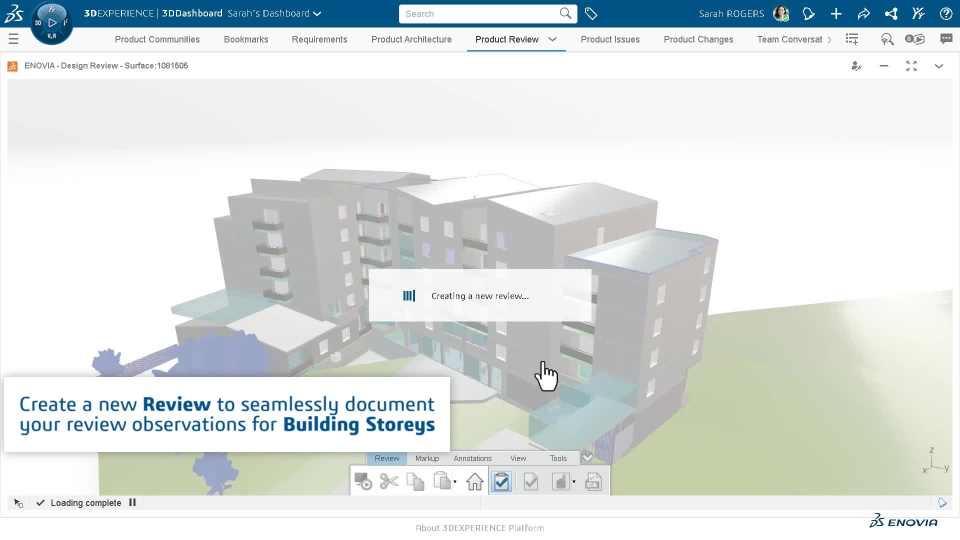Open the thumbs up dropdown arrow
Screen dimensions: 960x540
tap(574, 482)
